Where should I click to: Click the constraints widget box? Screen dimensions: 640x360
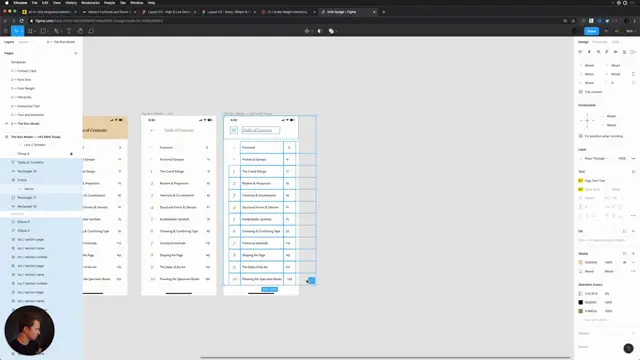pos(587,121)
